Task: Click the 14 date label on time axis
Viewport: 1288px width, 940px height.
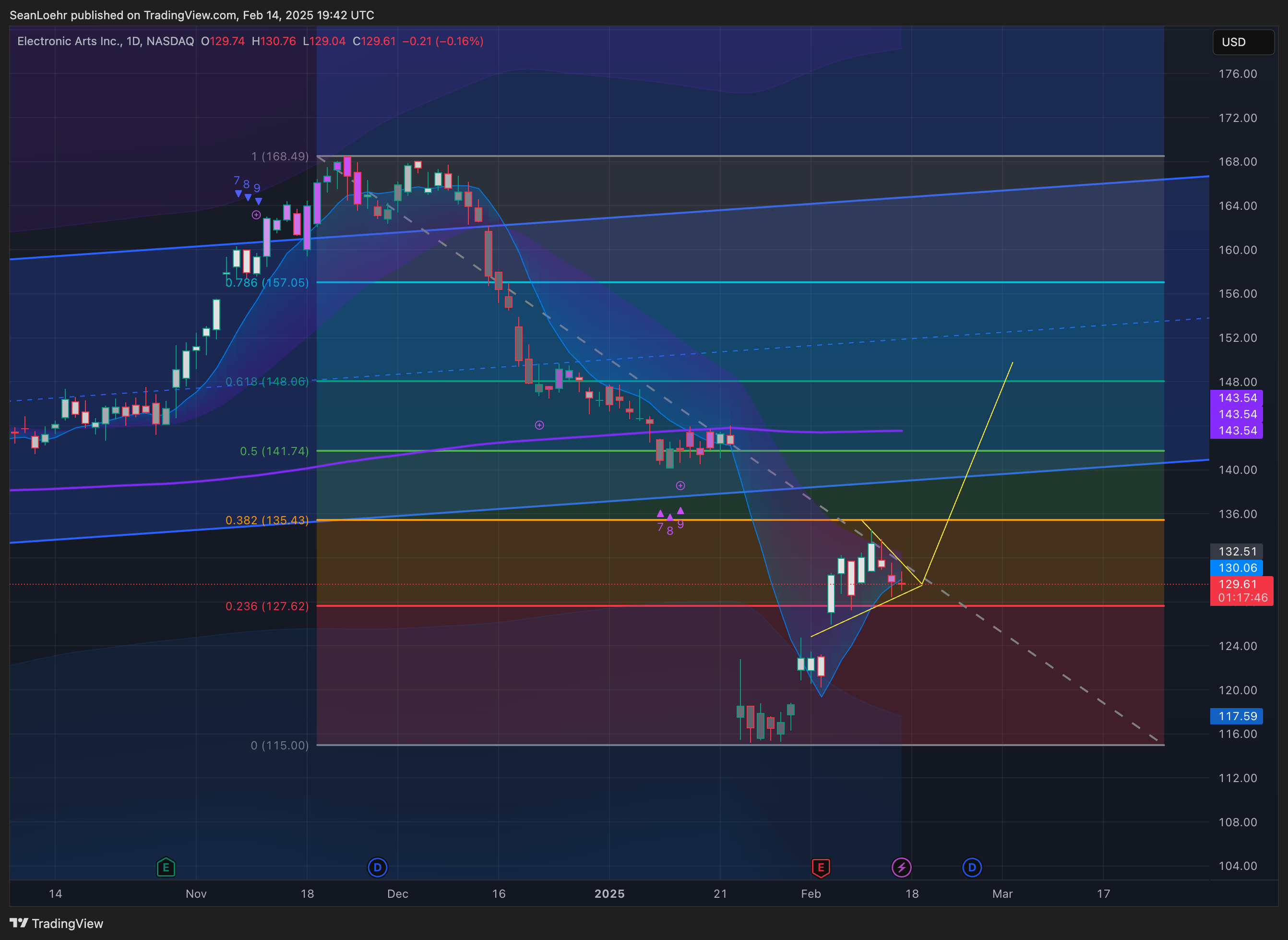Action: pos(55,893)
